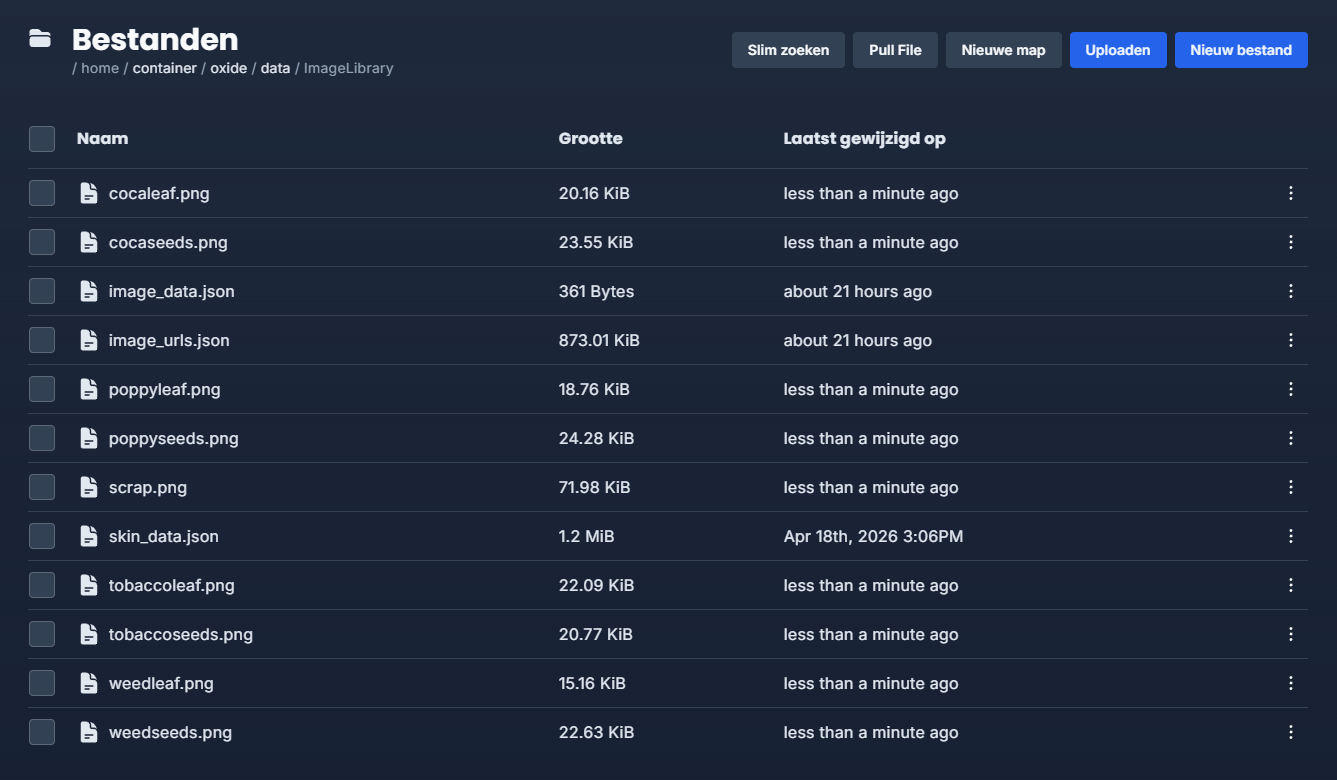Image resolution: width=1337 pixels, height=780 pixels.
Task: Click the folder icon beside Bestanden title
Action: point(40,39)
